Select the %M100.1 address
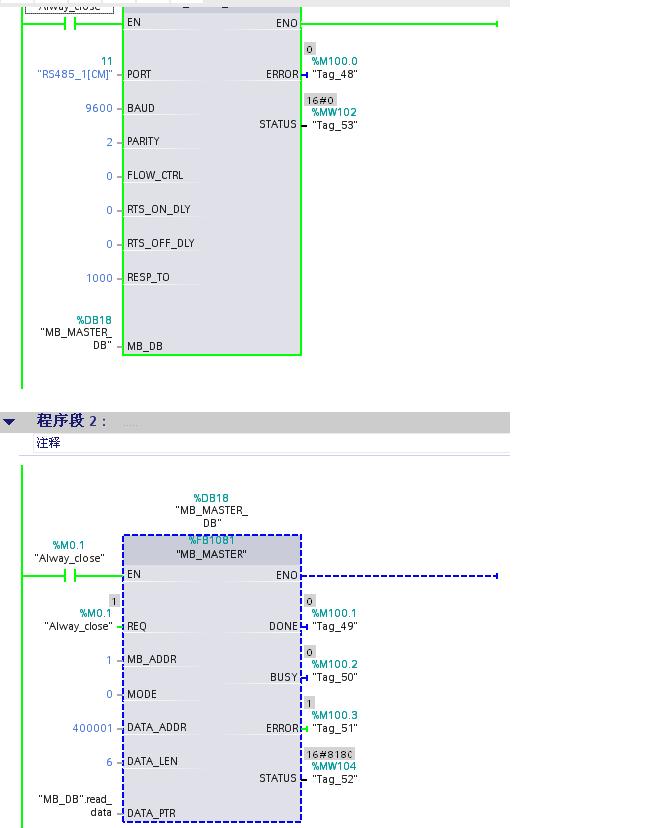Viewport: 655px width, 828px height. 334,613
